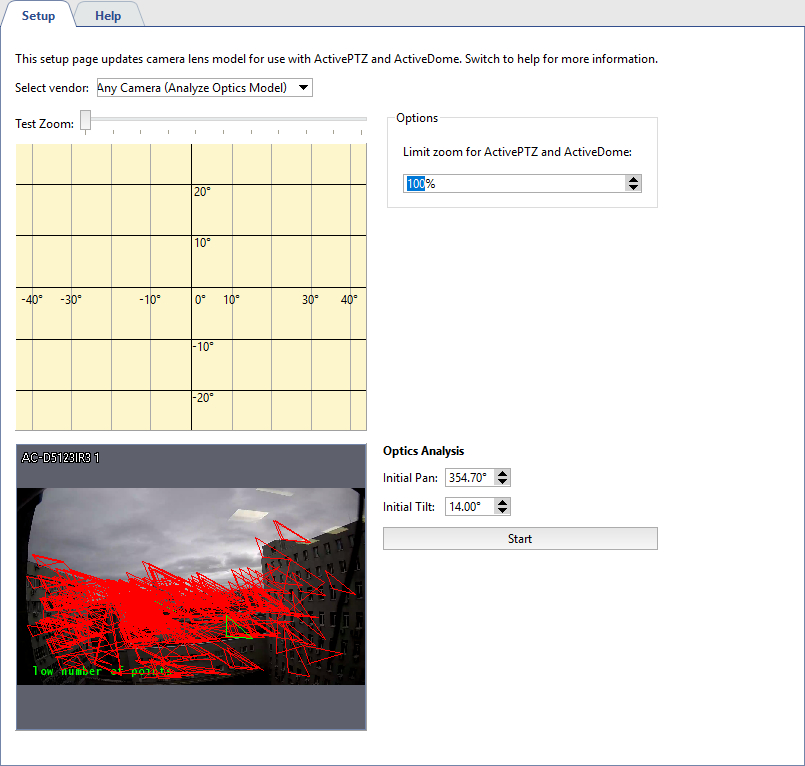This screenshot has height=766, width=805.
Task: Click the Test Zoom slider handle
Action: (x=86, y=120)
